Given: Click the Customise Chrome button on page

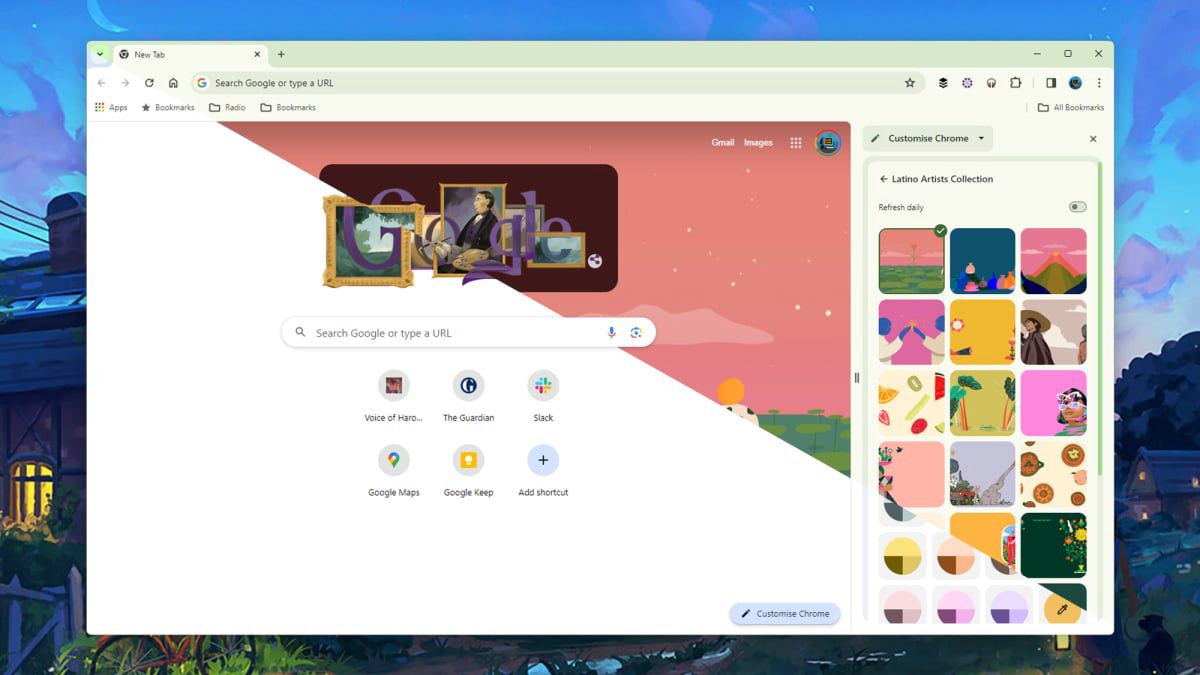Looking at the screenshot, I should (785, 614).
